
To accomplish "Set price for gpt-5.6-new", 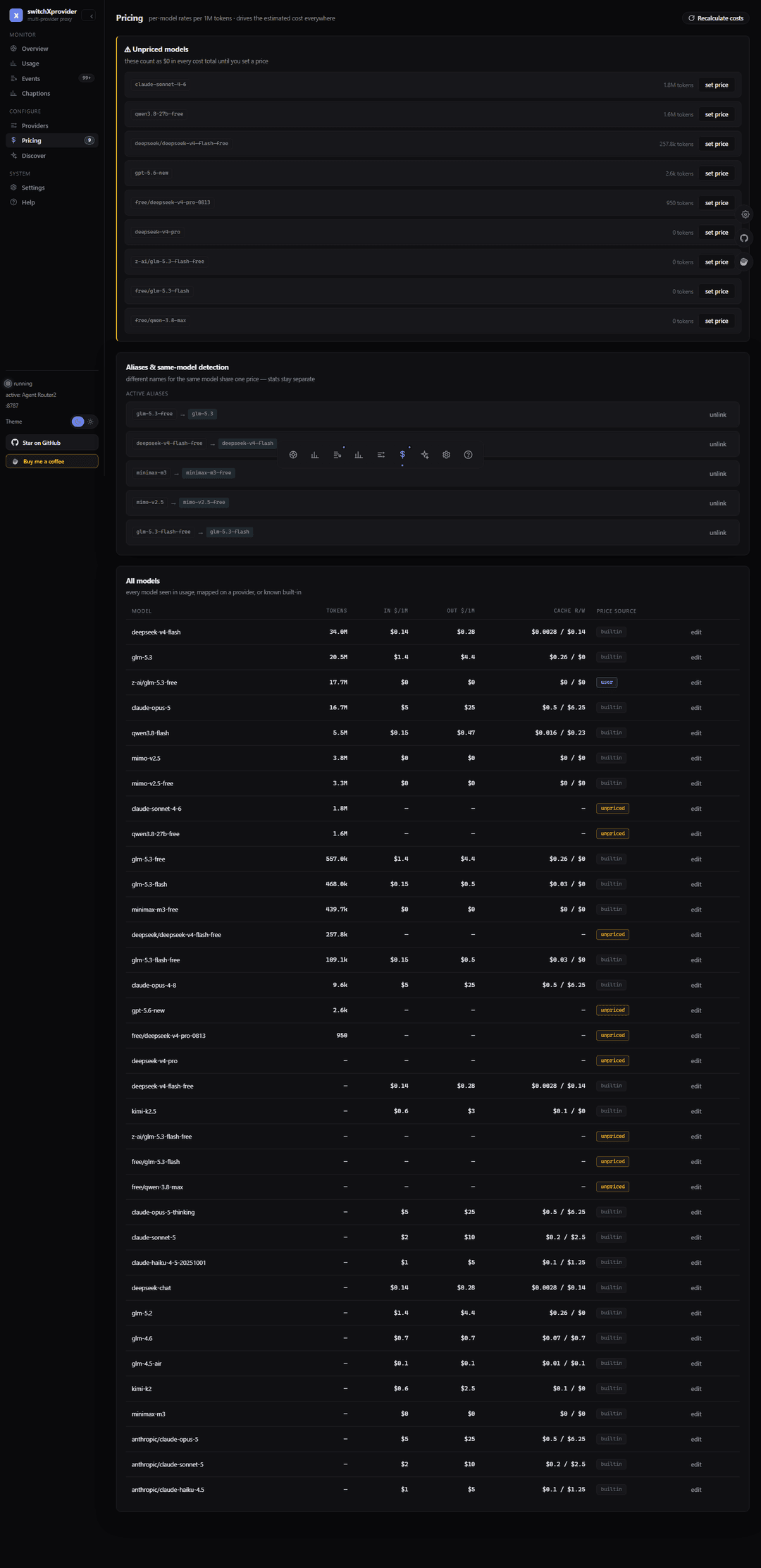I will pyautogui.click(x=717, y=173).
